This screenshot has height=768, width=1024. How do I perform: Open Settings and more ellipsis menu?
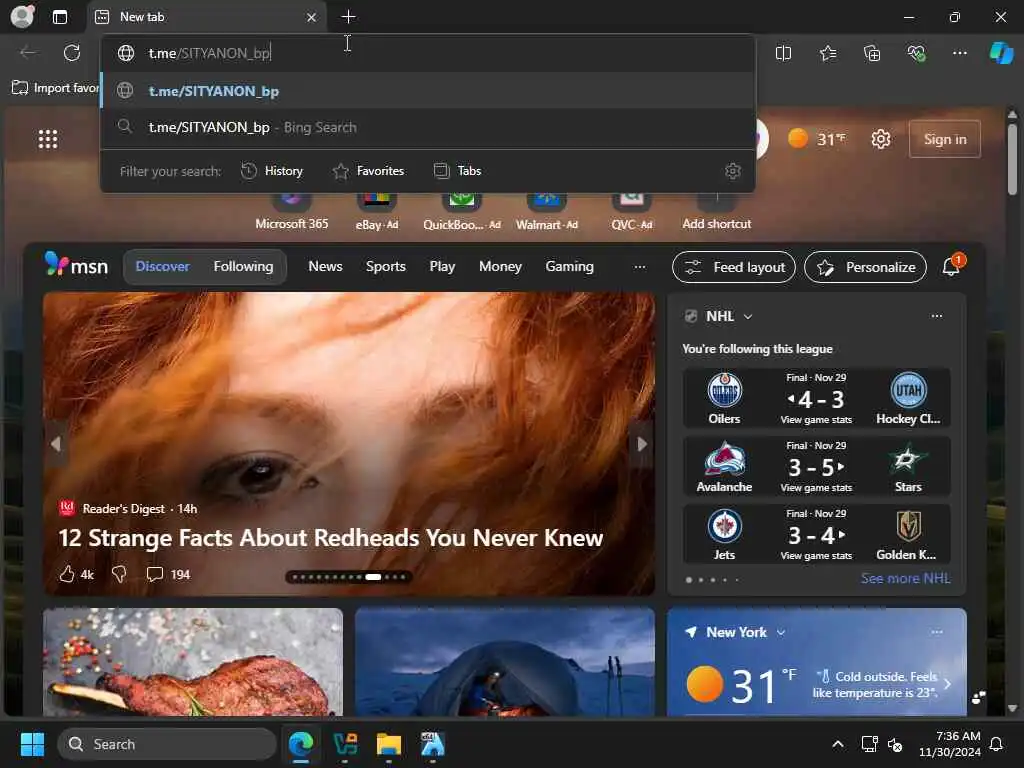(x=959, y=53)
